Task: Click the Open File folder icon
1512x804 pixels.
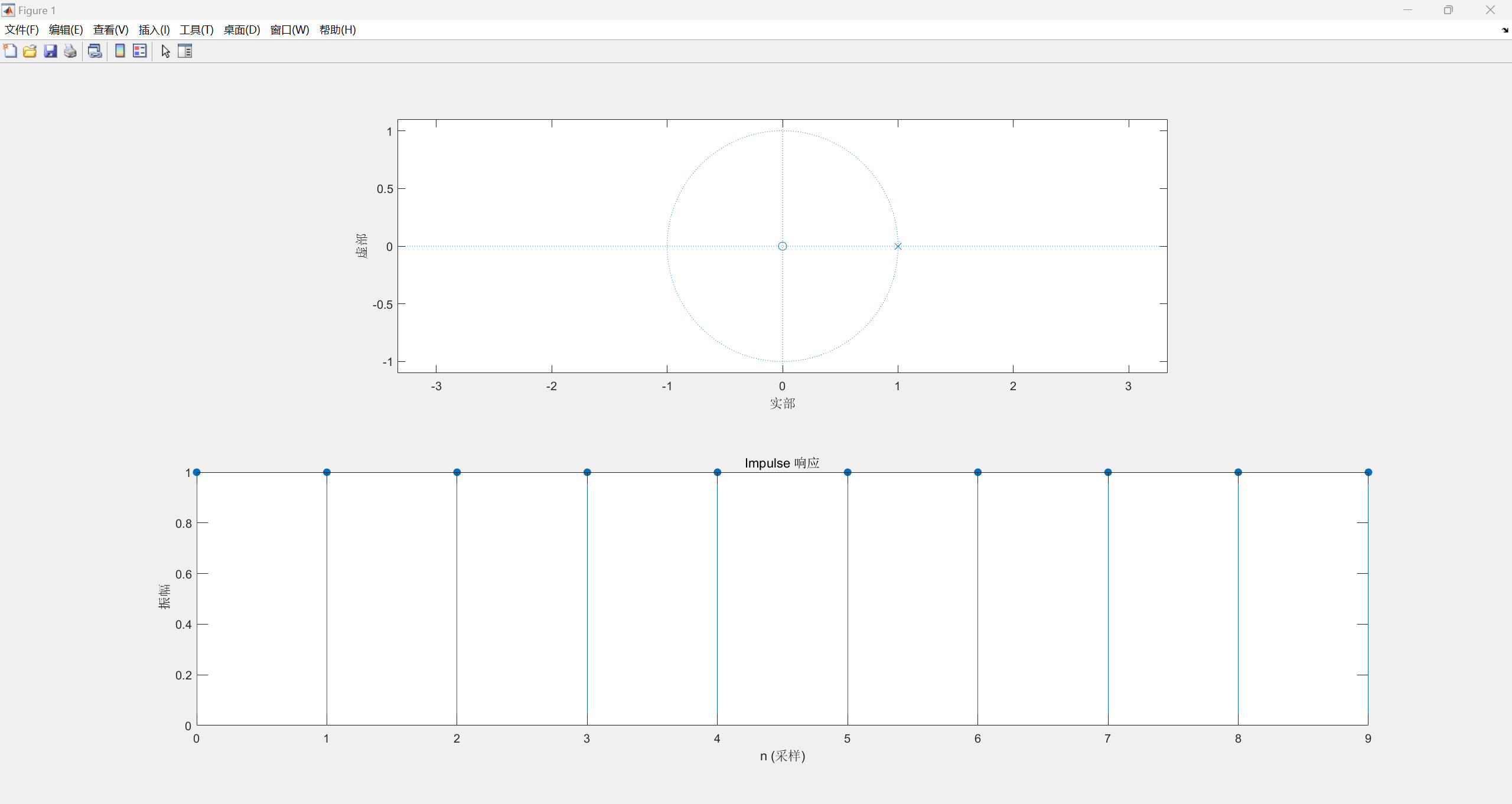Action: pos(30,51)
